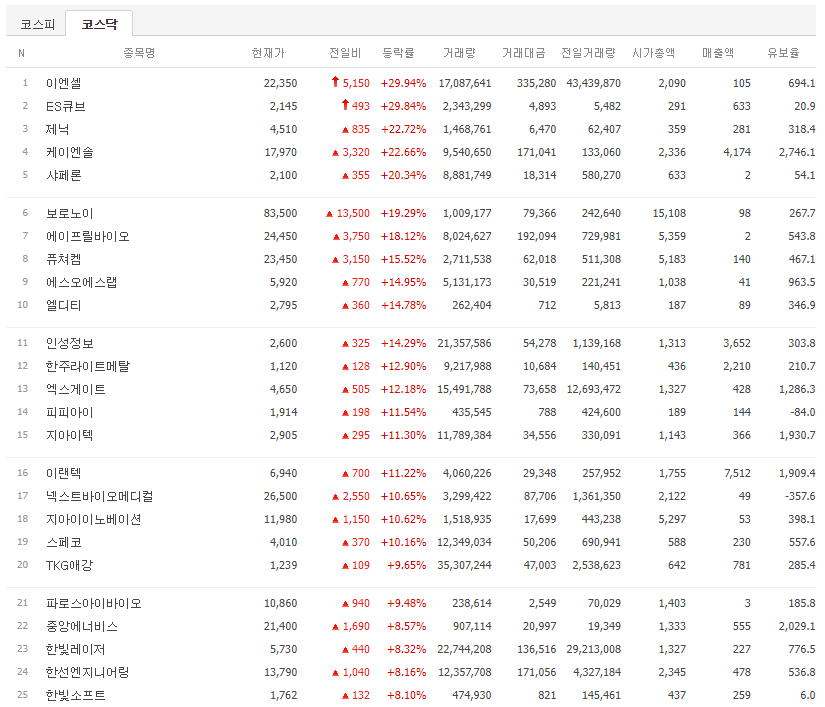Click the 전일비 column header

pyautogui.click(x=345, y=53)
